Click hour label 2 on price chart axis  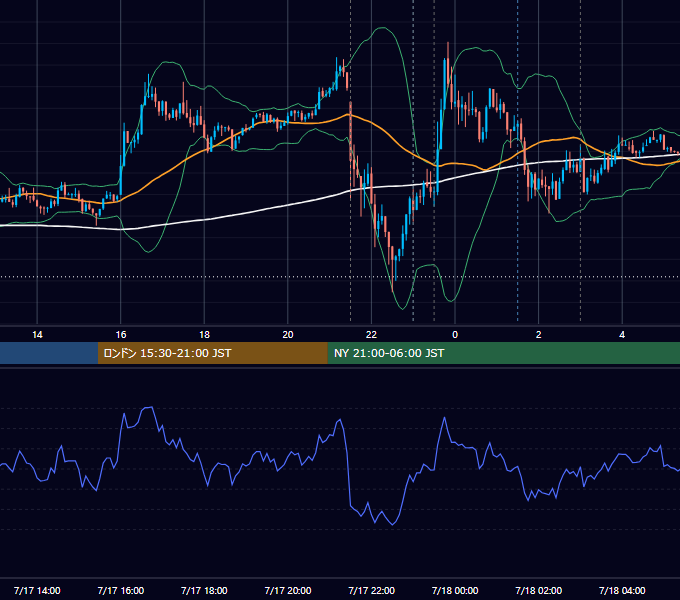tap(539, 335)
